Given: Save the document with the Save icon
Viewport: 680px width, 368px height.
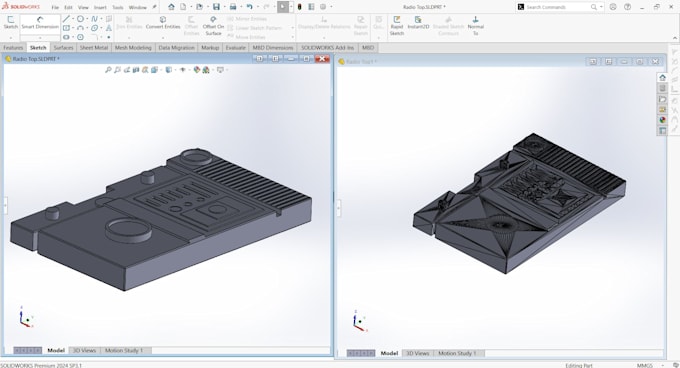Looking at the screenshot, I should tap(216, 7).
